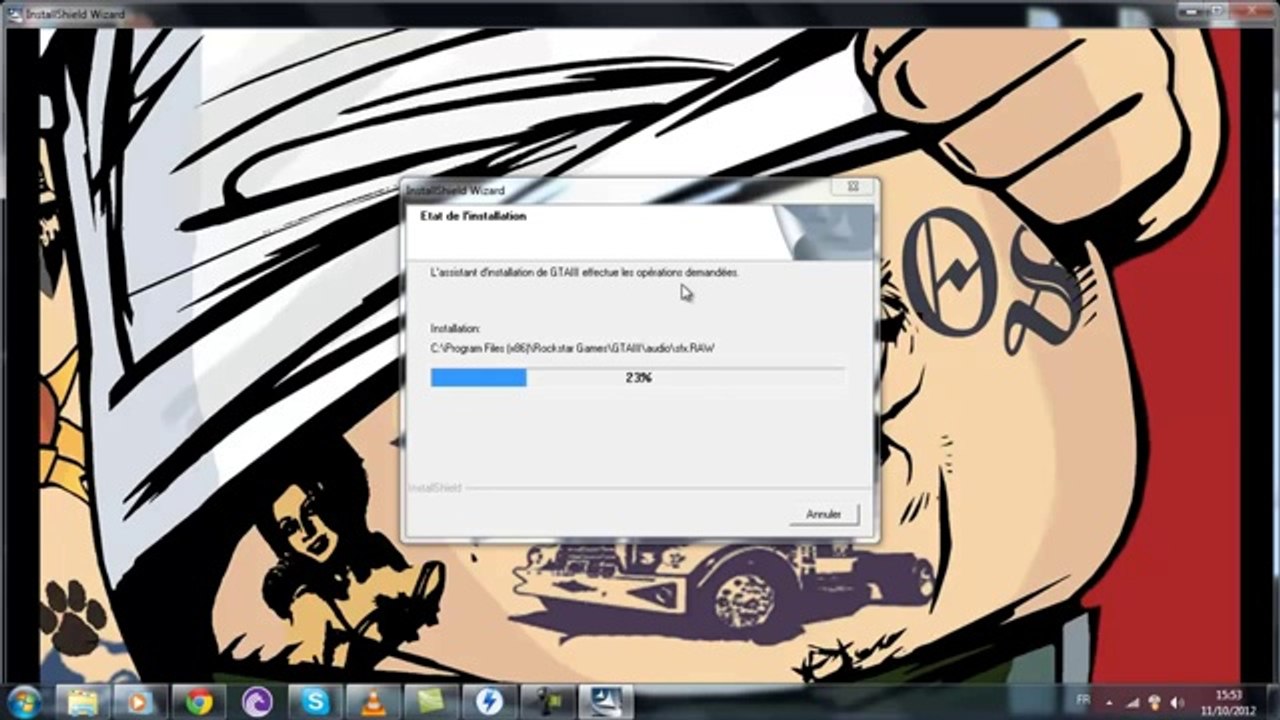Open the network signal tray icon

click(x=1133, y=703)
